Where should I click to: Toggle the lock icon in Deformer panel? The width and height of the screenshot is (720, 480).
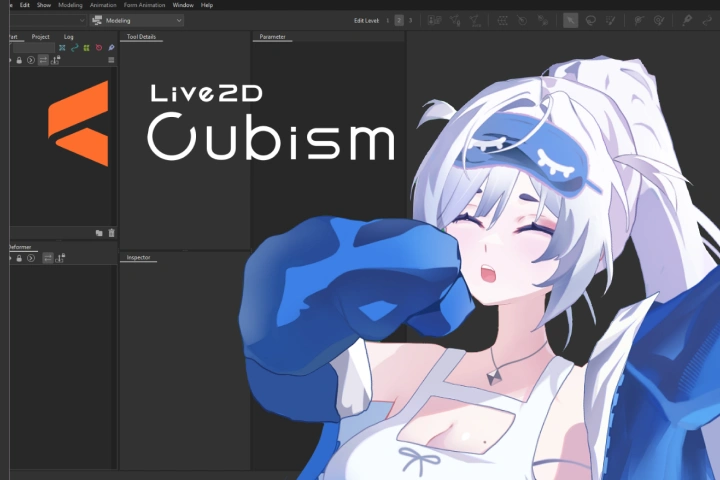[x=19, y=258]
